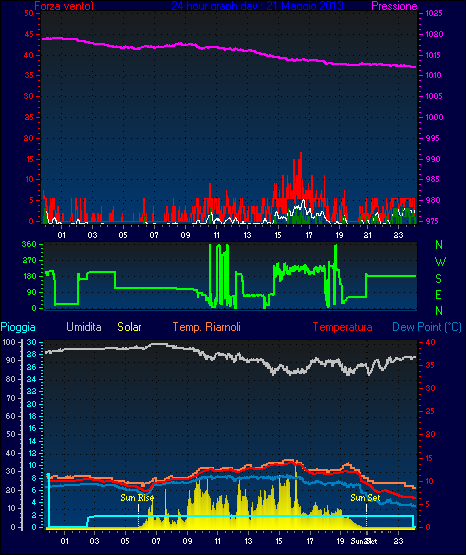Click the 50 wind speed axis value
The image size is (466, 555).
[x=29, y=13]
